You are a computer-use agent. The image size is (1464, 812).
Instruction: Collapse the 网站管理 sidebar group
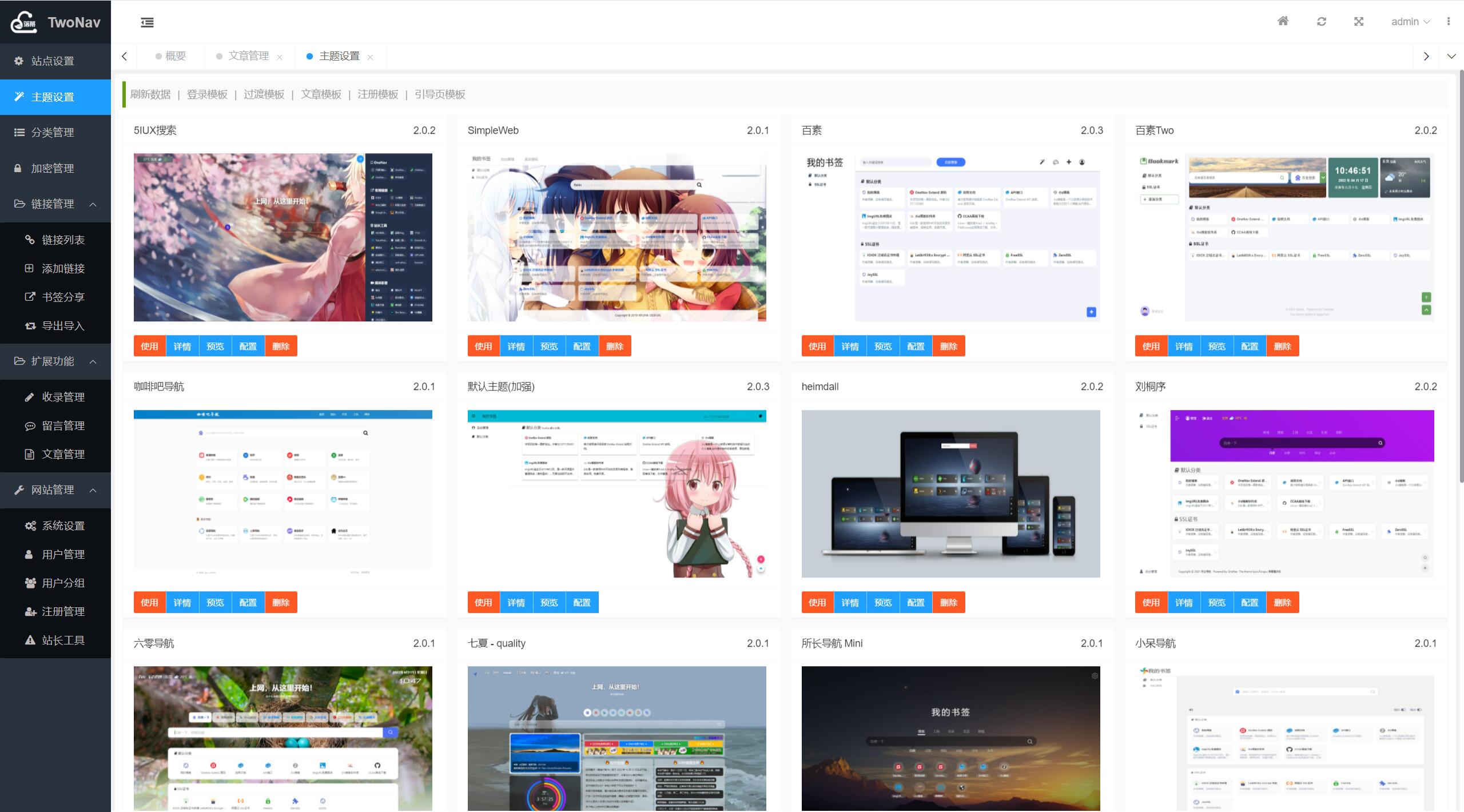click(55, 489)
